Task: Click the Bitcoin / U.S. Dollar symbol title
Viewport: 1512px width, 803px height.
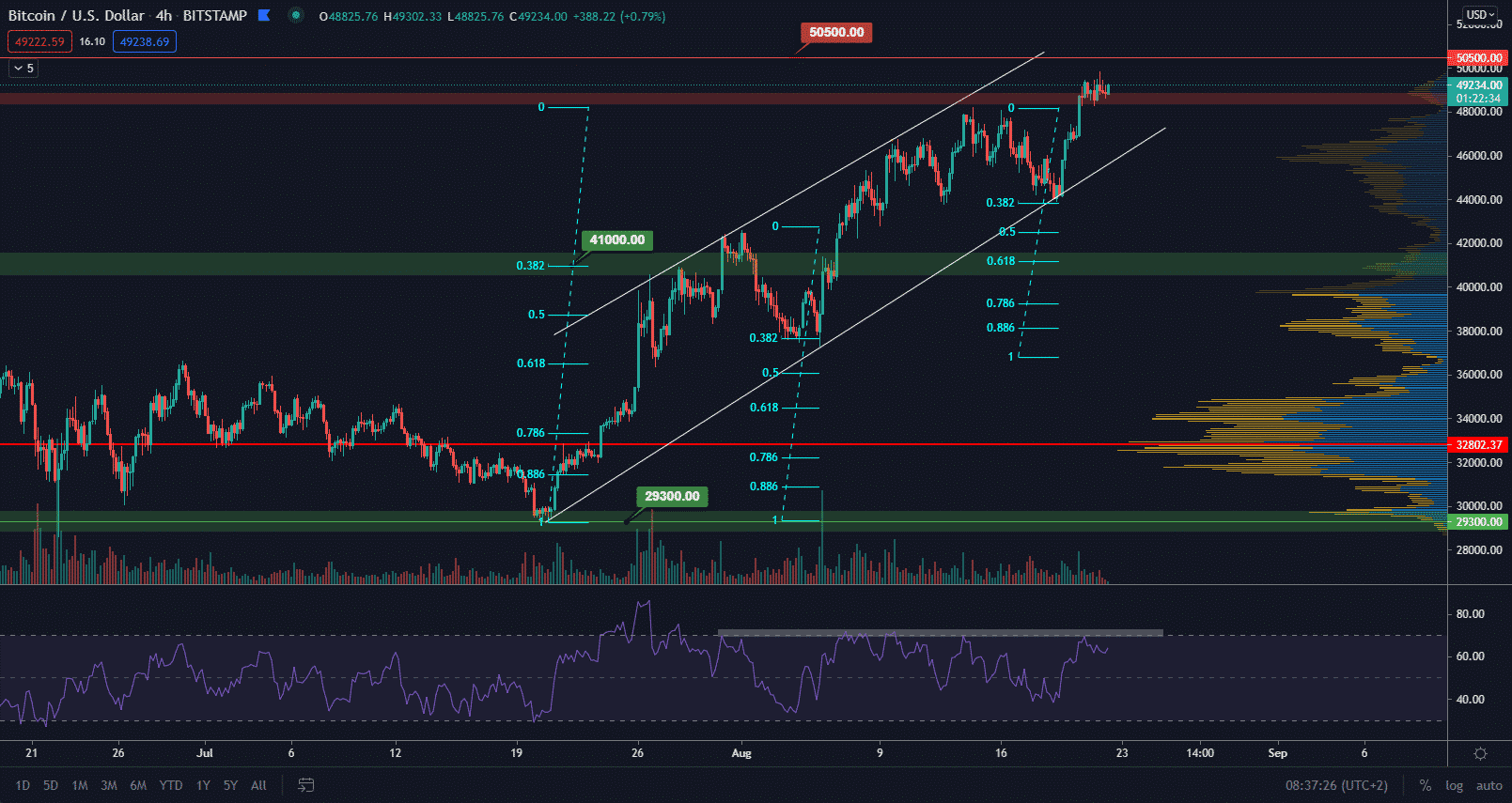Action: [x=76, y=16]
